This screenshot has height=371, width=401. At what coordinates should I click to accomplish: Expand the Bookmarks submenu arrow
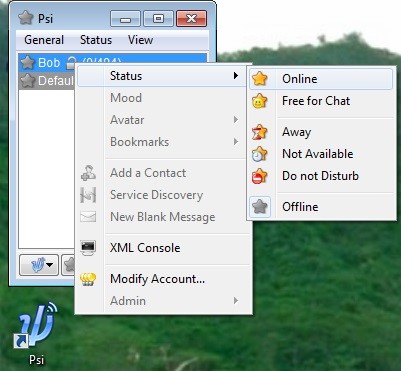[x=236, y=142]
